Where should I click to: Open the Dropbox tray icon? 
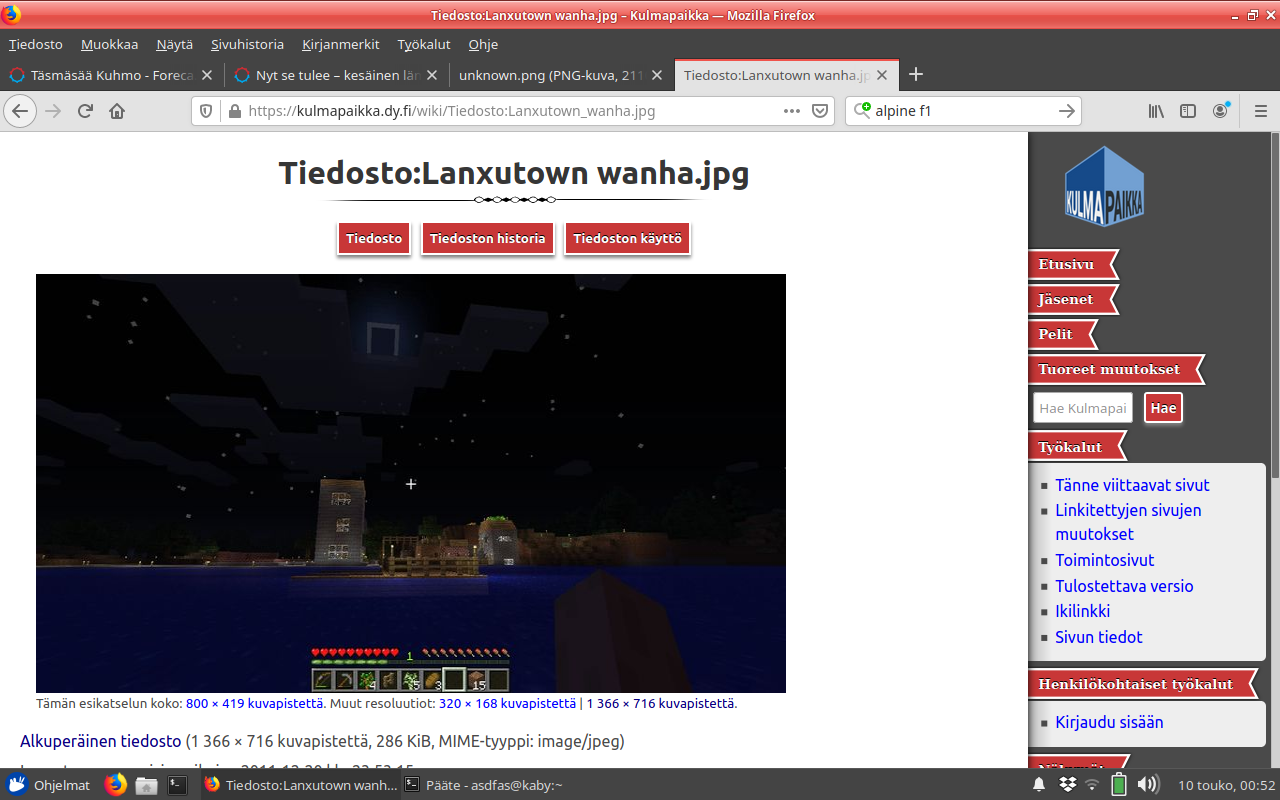click(1067, 785)
